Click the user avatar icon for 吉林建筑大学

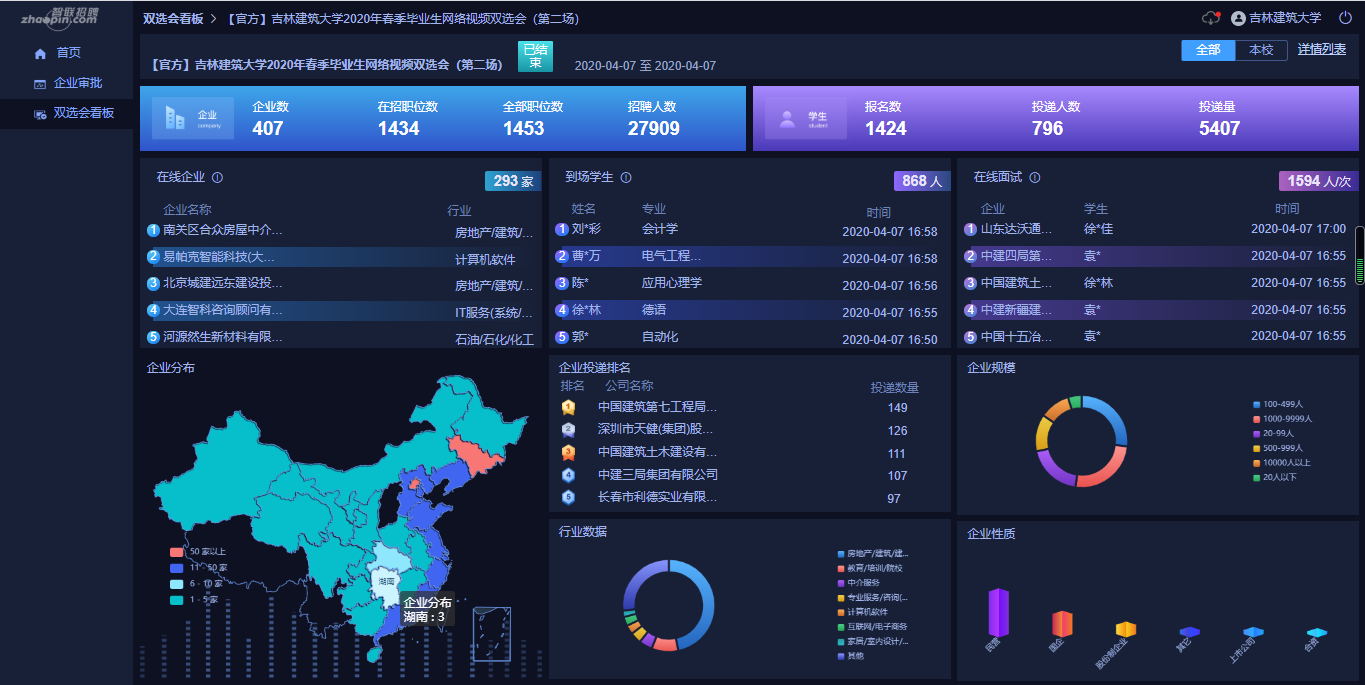click(1238, 18)
